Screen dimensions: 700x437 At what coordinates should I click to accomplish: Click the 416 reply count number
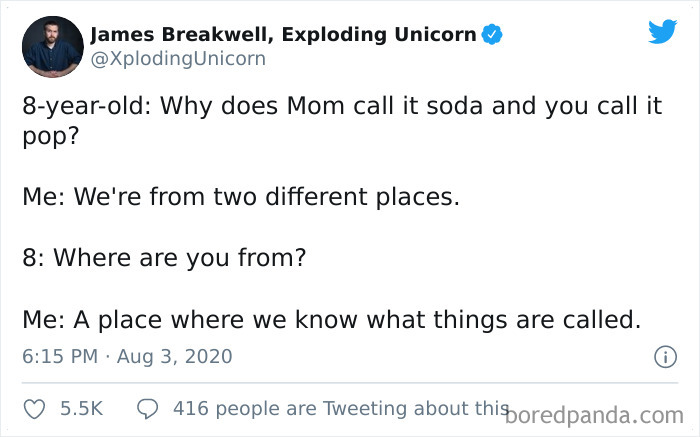click(190, 408)
